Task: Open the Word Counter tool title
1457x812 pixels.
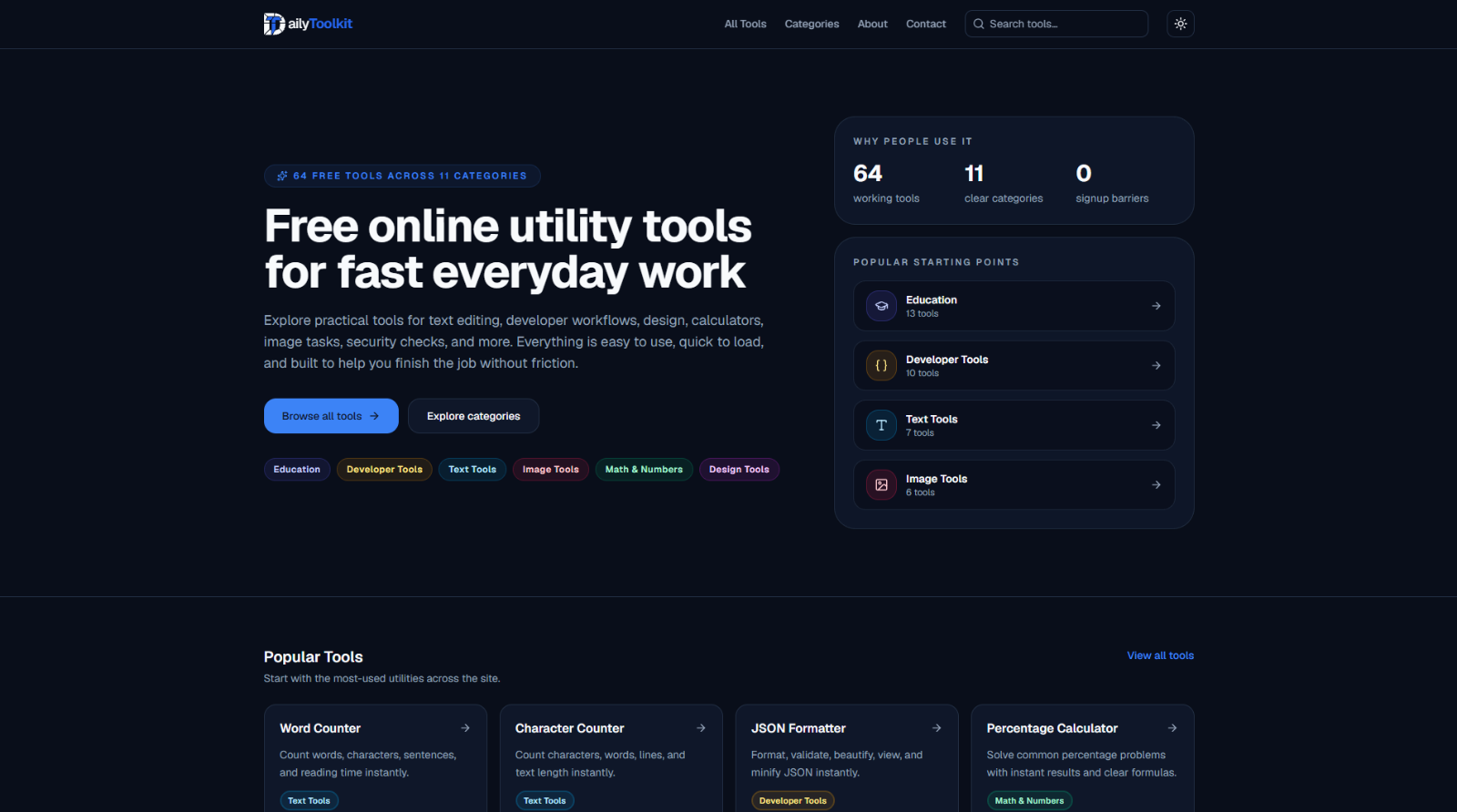Action: [321, 728]
